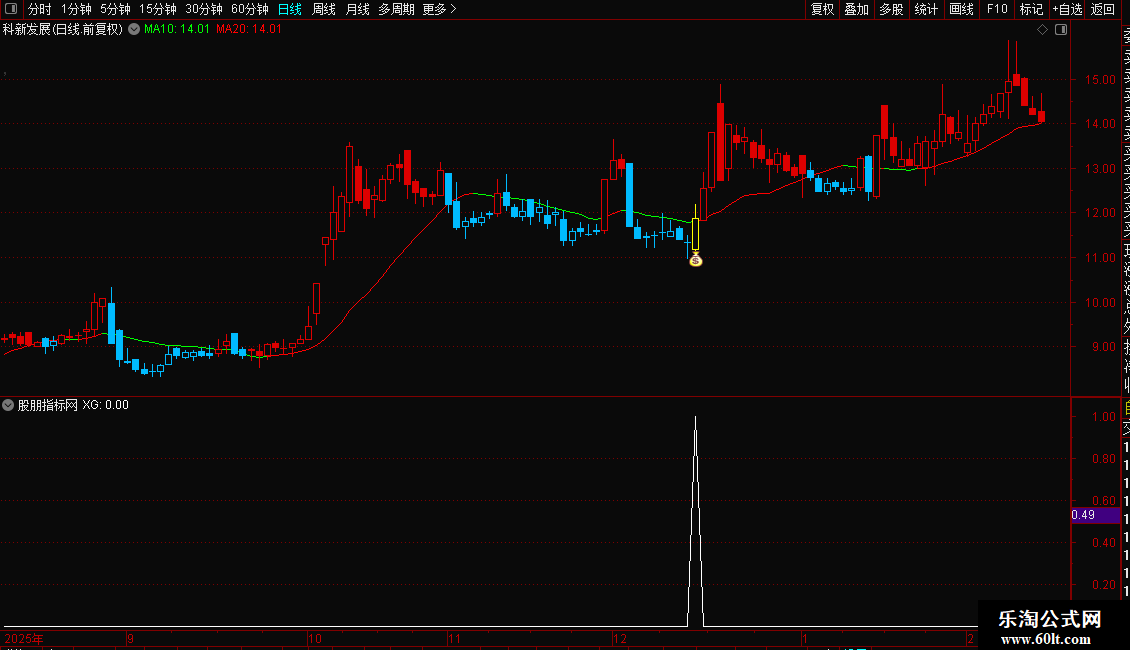Click month 12 on time axis
1130x650 pixels.
coord(620,638)
